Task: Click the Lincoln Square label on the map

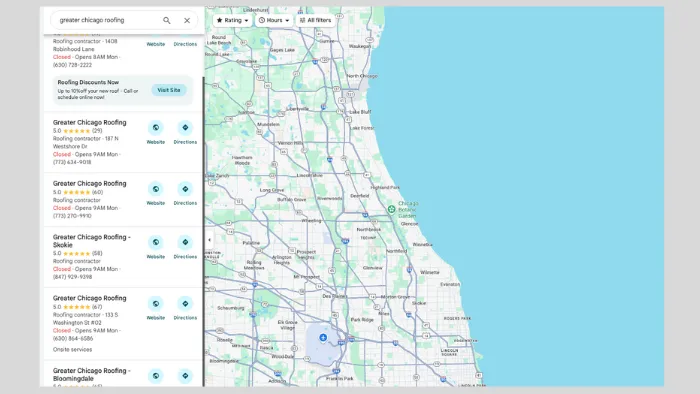Action: click(450, 352)
